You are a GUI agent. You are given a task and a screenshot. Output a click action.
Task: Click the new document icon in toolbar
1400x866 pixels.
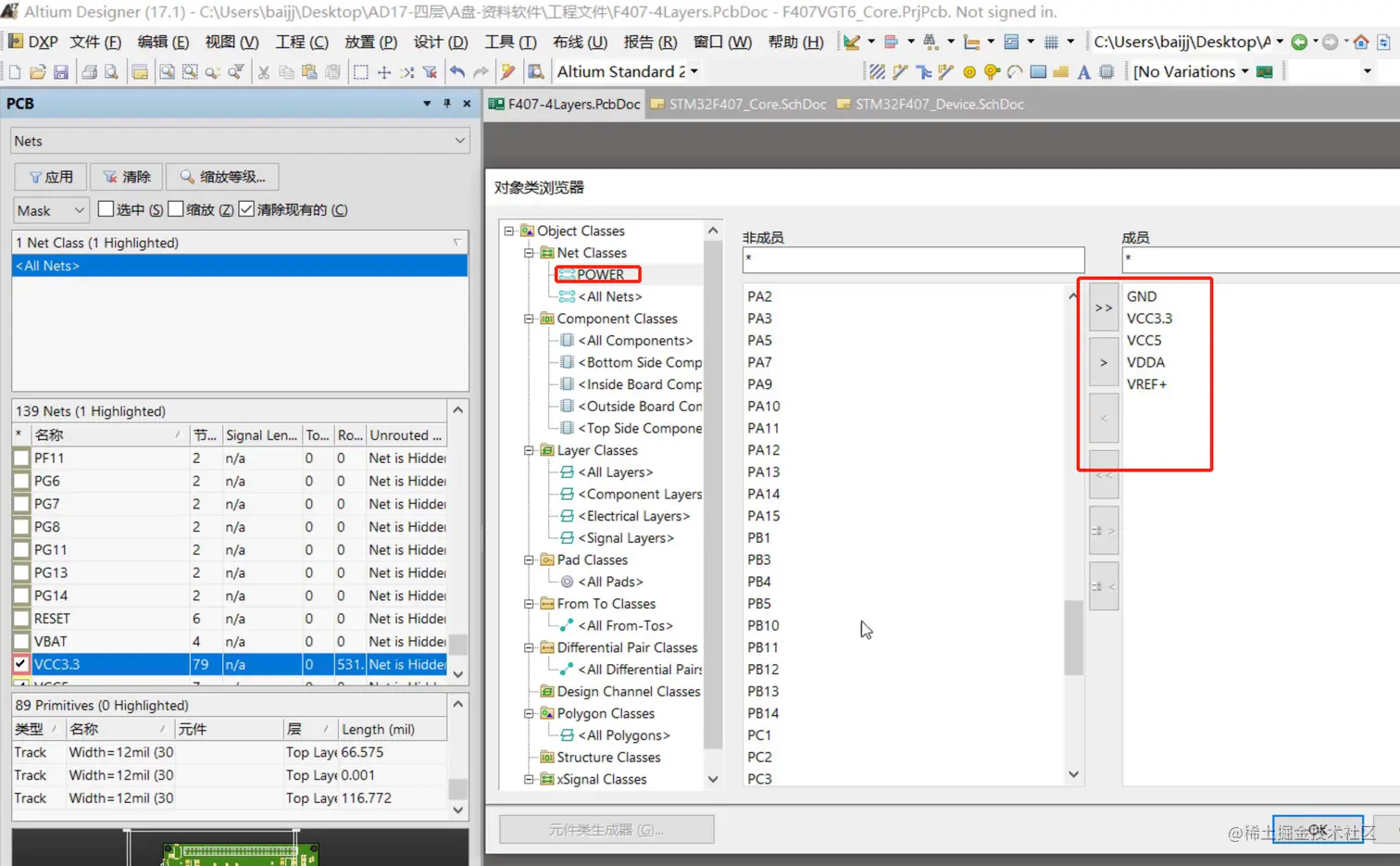[x=15, y=72]
